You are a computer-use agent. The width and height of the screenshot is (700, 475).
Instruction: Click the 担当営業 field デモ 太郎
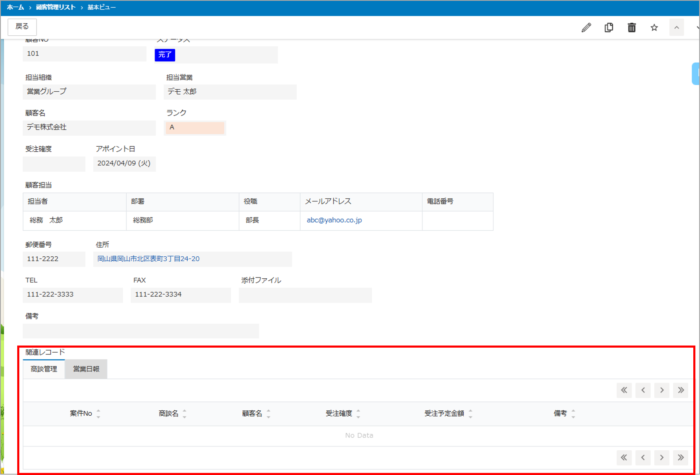[230, 92]
